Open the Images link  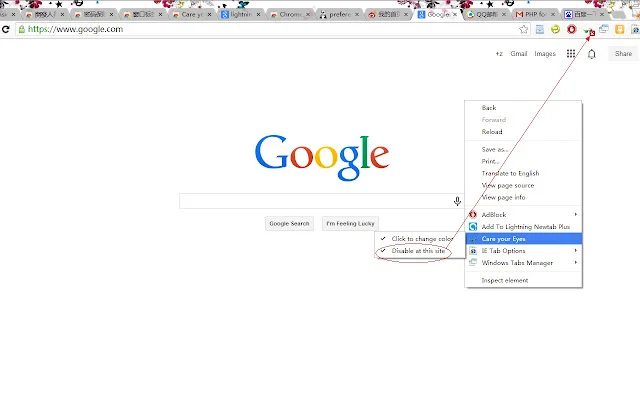(545, 53)
